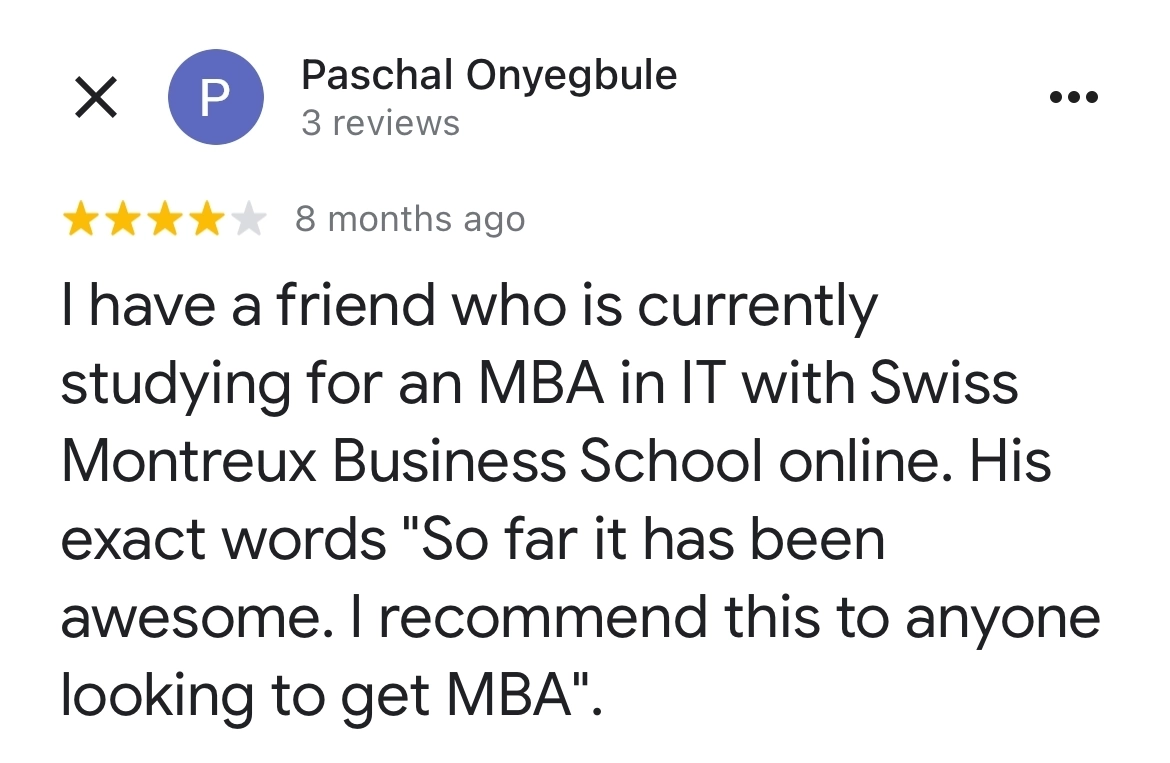1170x763 pixels.
Task: Close the review with the X icon
Action: (95, 98)
